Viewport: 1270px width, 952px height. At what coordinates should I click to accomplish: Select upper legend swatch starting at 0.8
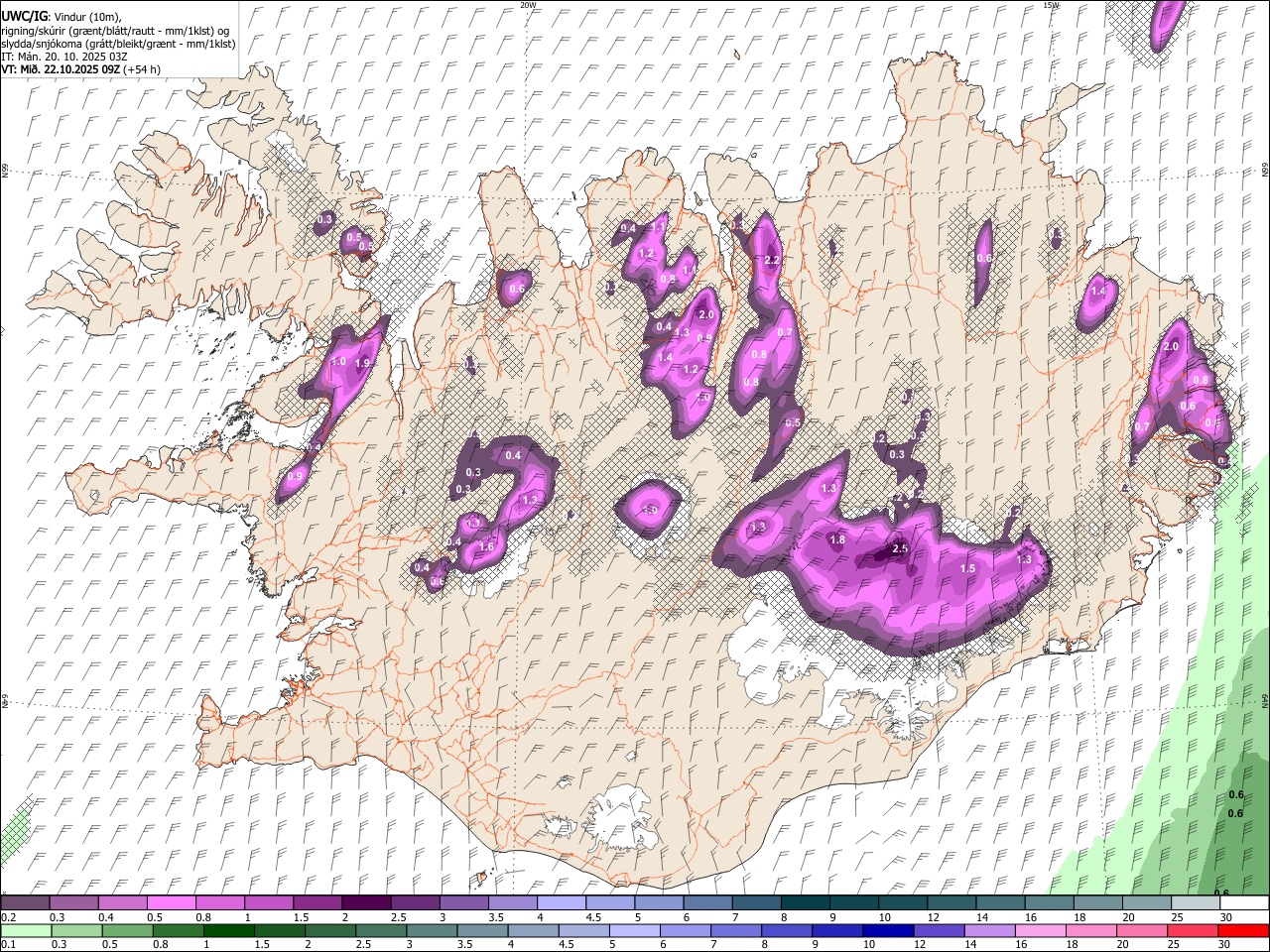[219, 903]
